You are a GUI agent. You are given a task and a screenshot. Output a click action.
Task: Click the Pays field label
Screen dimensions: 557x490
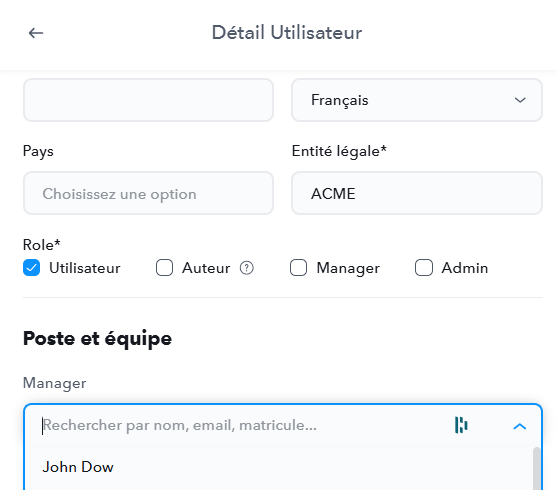[x=38, y=151]
